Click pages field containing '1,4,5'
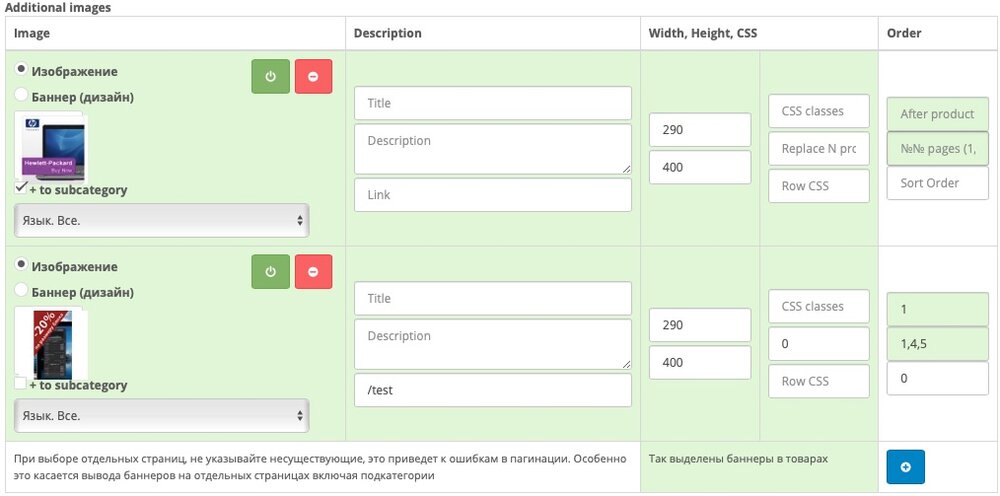1000x496 pixels. point(937,344)
